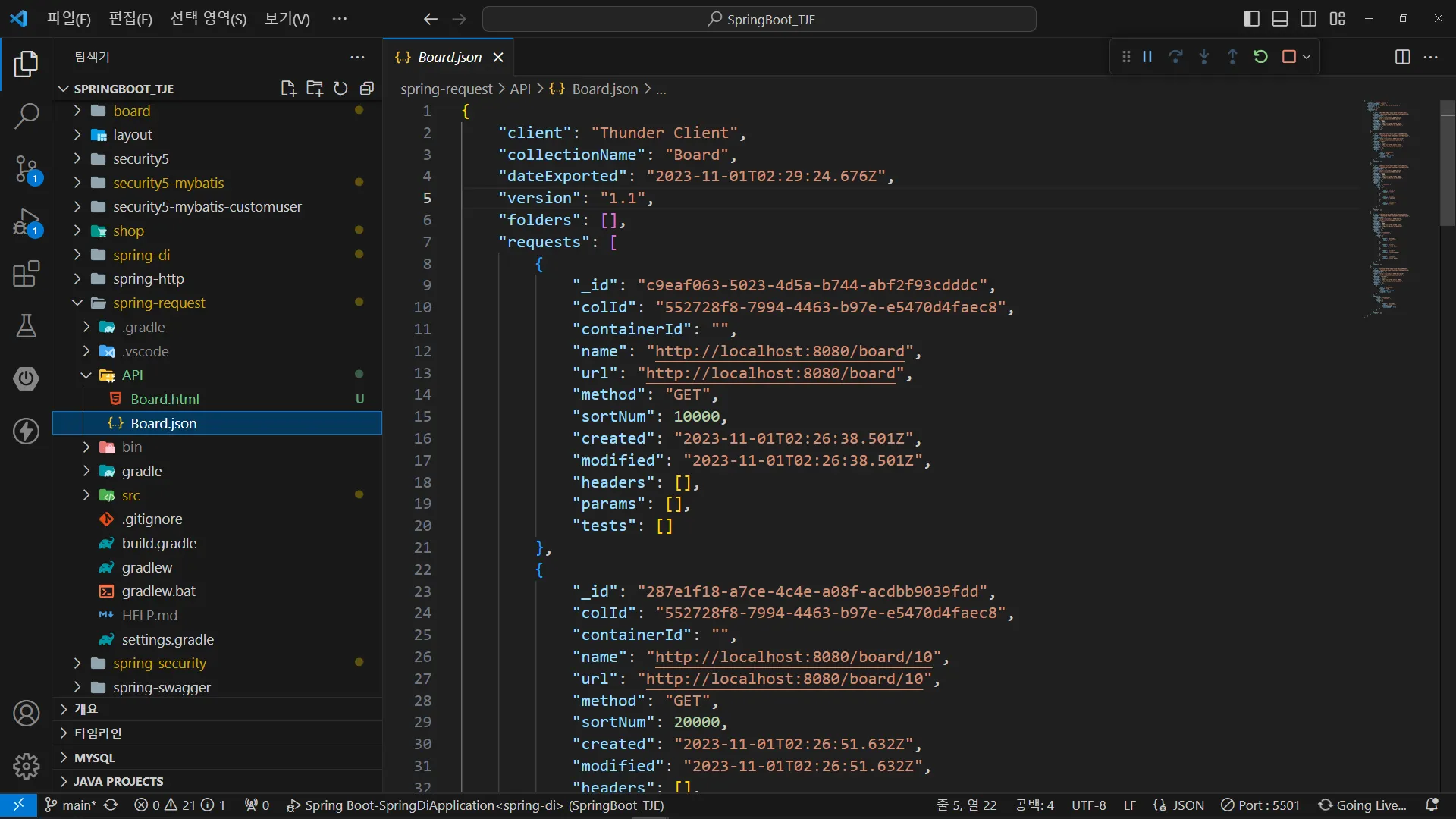Click New File icon in explorer header
Screen dimensions: 1456x819
point(288,89)
